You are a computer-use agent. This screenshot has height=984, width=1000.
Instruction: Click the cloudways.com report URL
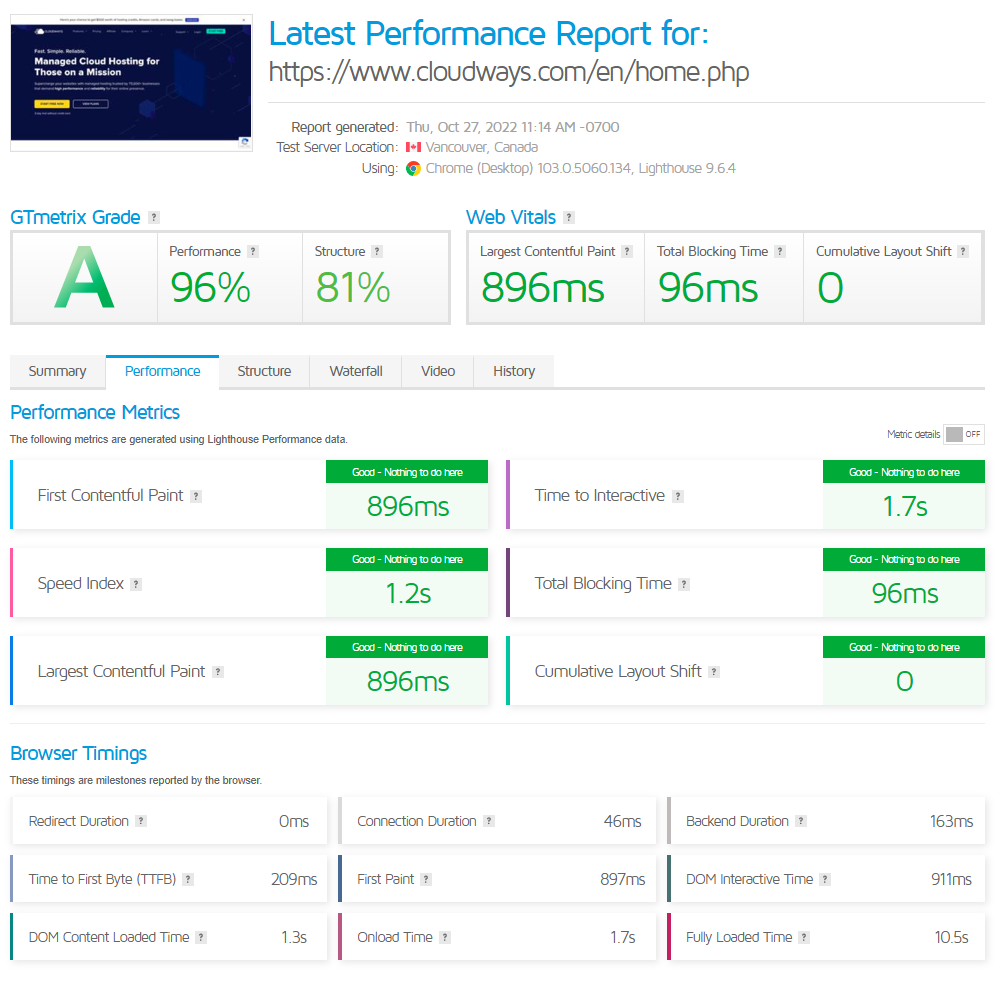click(508, 72)
